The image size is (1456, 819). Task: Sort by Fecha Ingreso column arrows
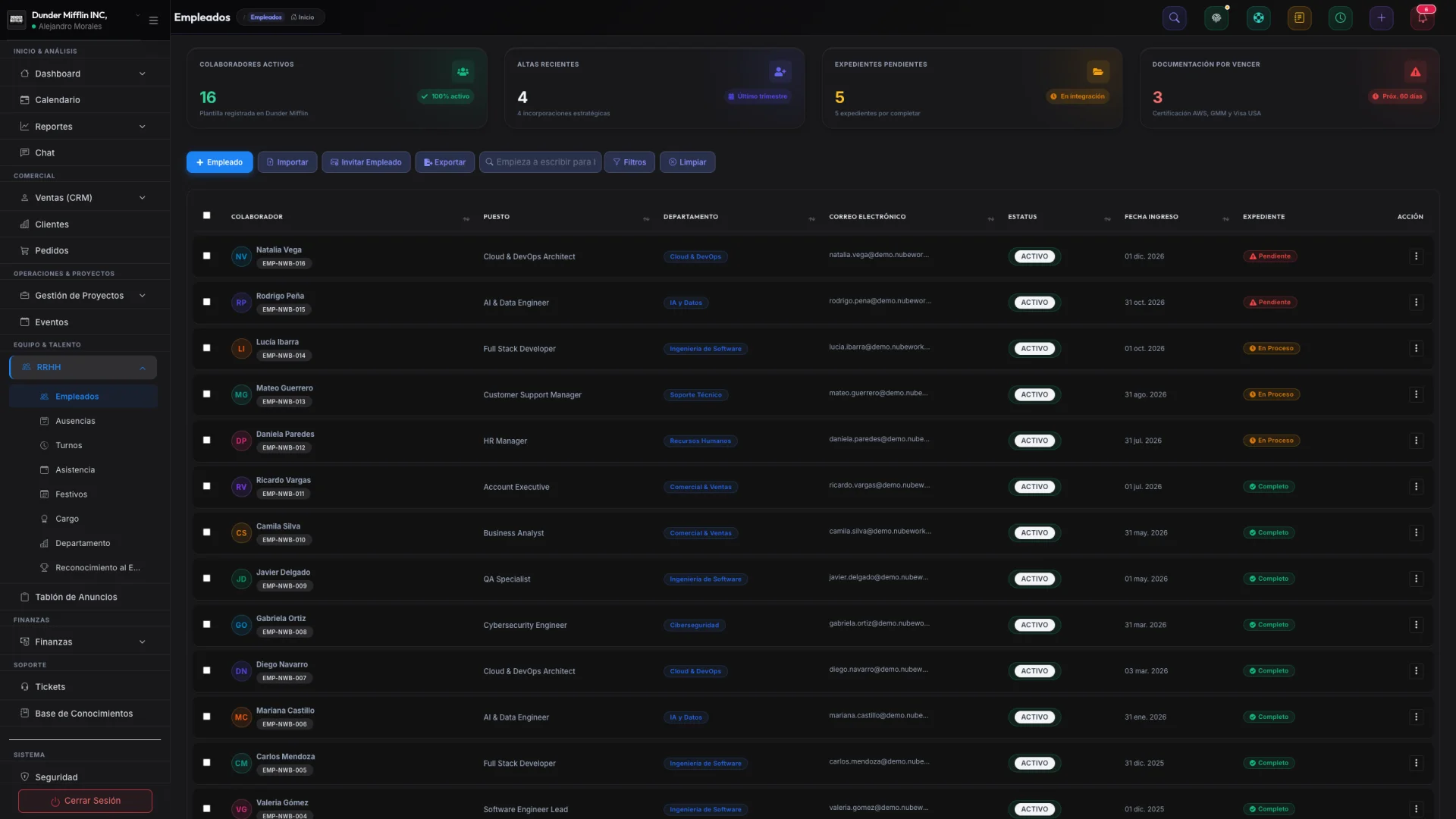pos(1225,219)
